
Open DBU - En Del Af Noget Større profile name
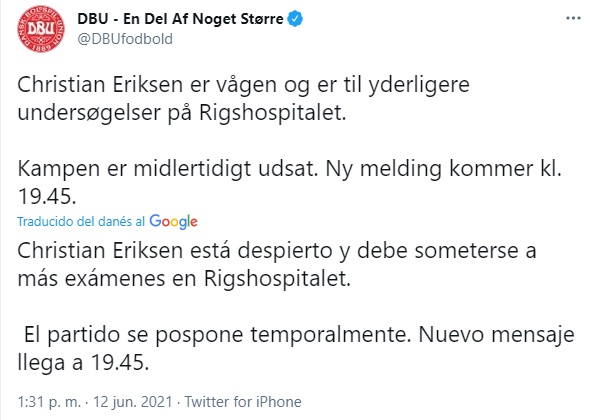click(x=180, y=19)
